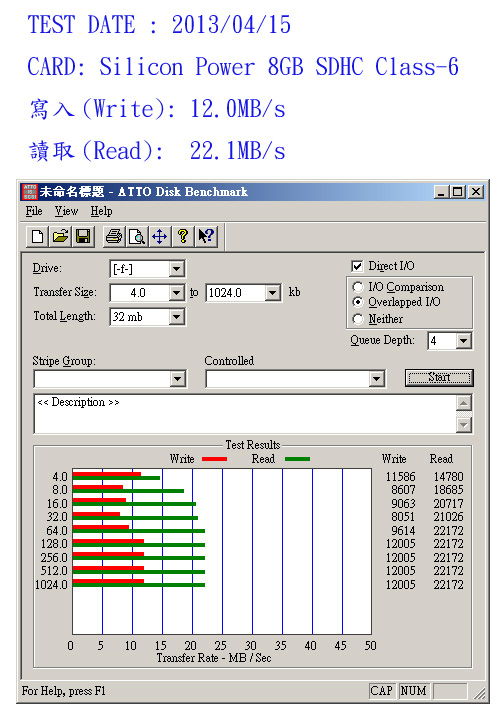Open Print Preview from the toolbar
Image resolution: width=500 pixels, height=717 pixels.
(137, 236)
